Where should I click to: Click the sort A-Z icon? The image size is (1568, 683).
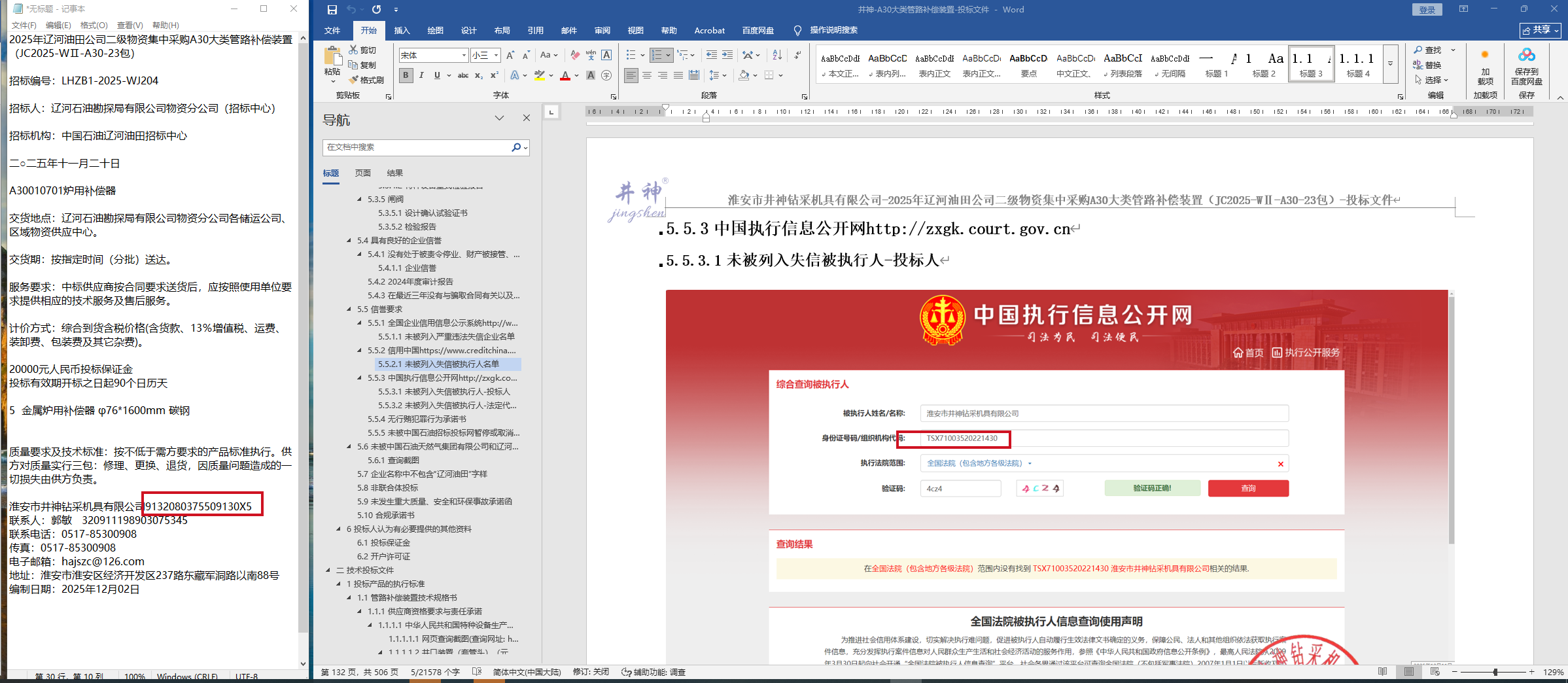pos(777,56)
